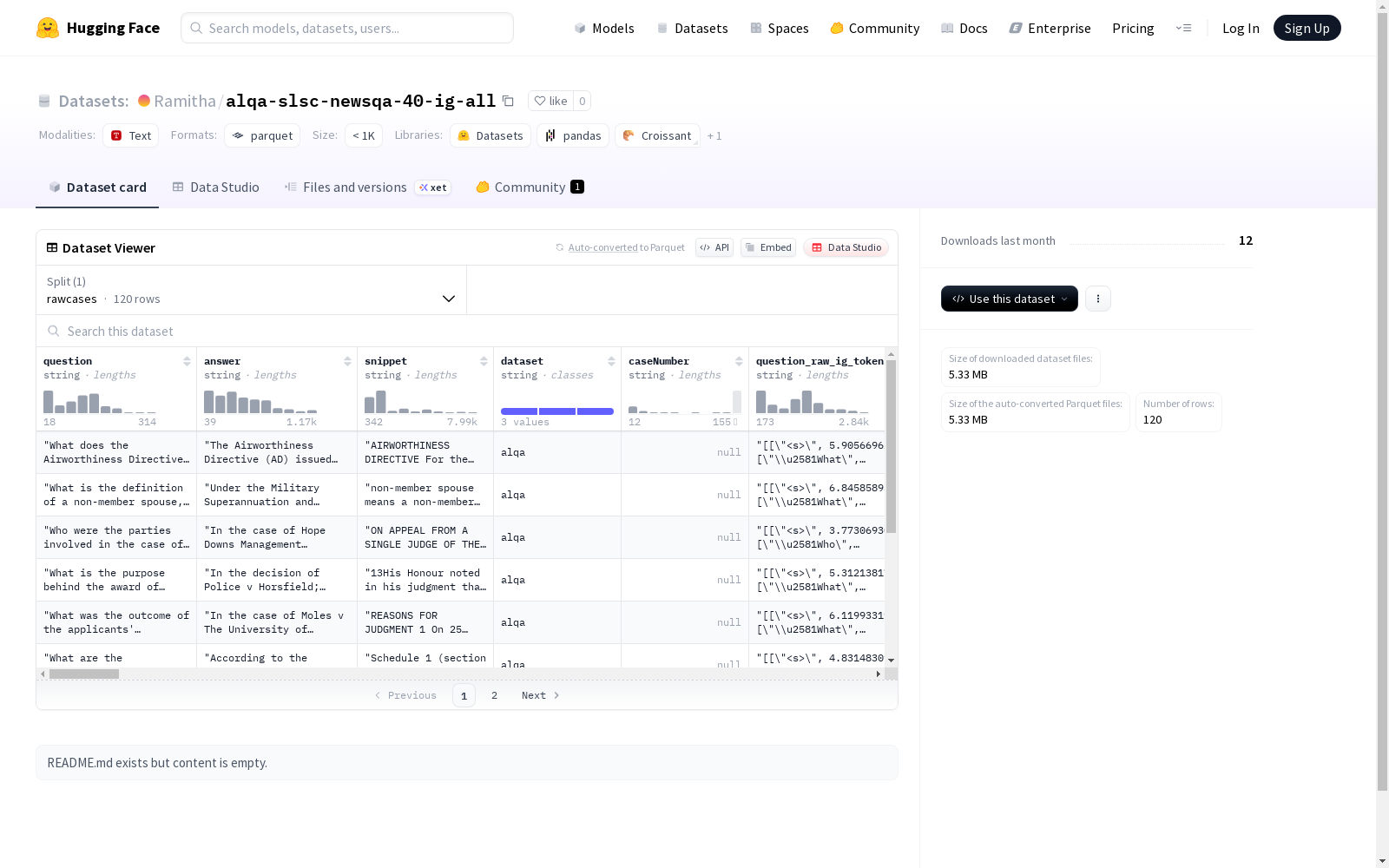The image size is (1389, 868).
Task: Open Spaces in top navigation
Action: click(780, 29)
